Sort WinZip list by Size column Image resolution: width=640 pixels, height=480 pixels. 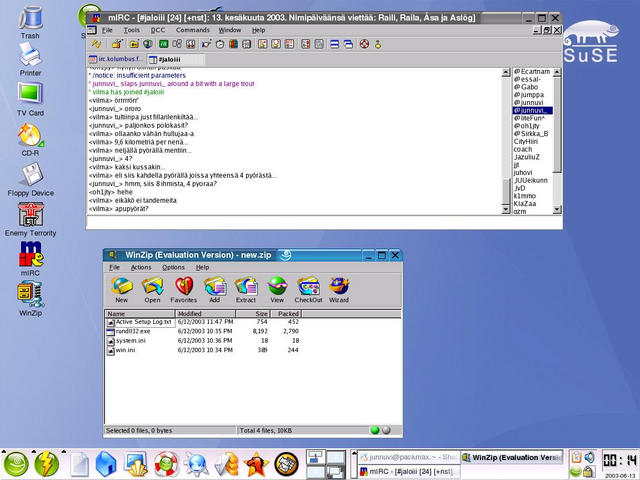coord(253,313)
